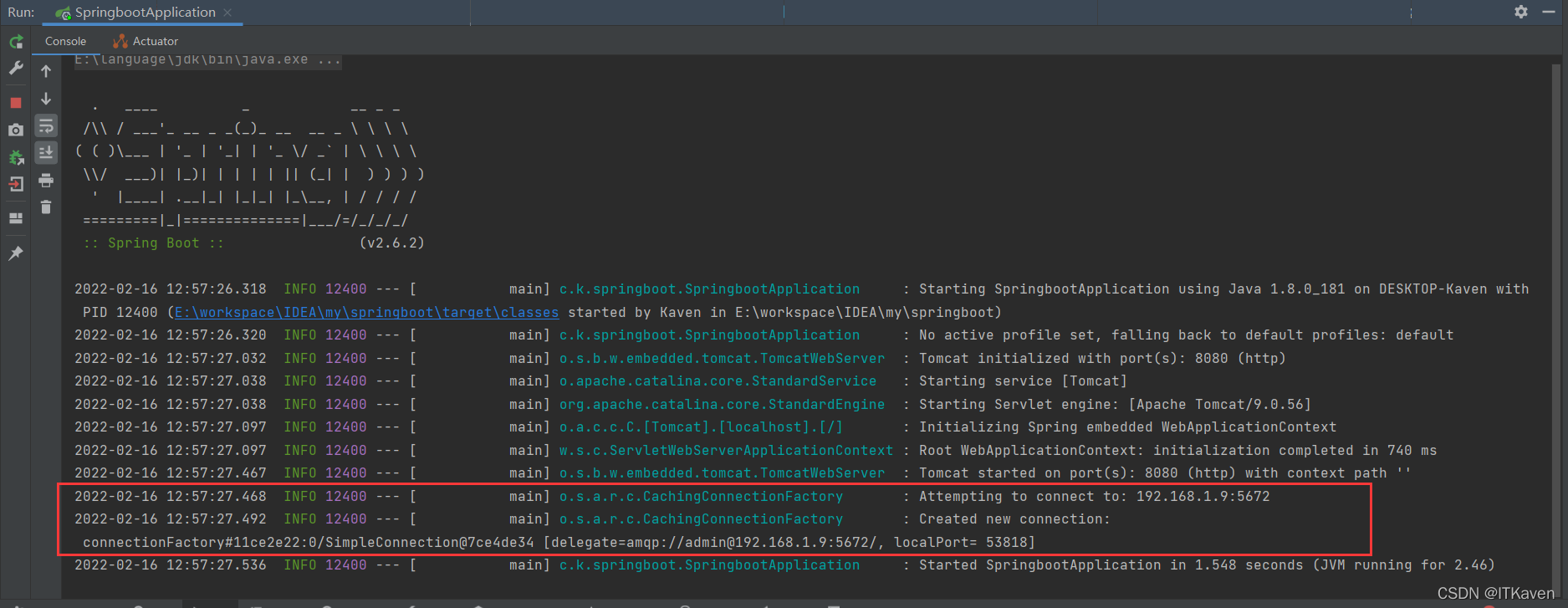Switch to the Console tab
The image size is (1568, 608).
click(x=65, y=41)
